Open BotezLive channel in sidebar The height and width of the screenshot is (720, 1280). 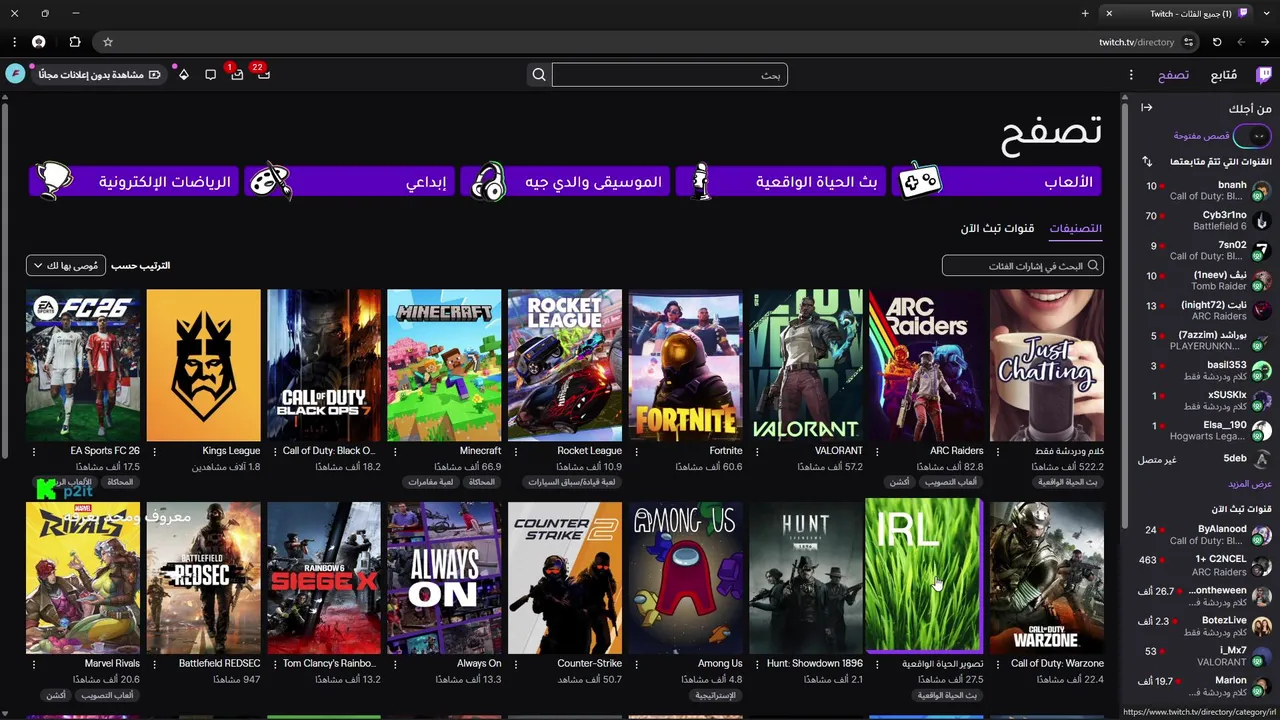1205,626
